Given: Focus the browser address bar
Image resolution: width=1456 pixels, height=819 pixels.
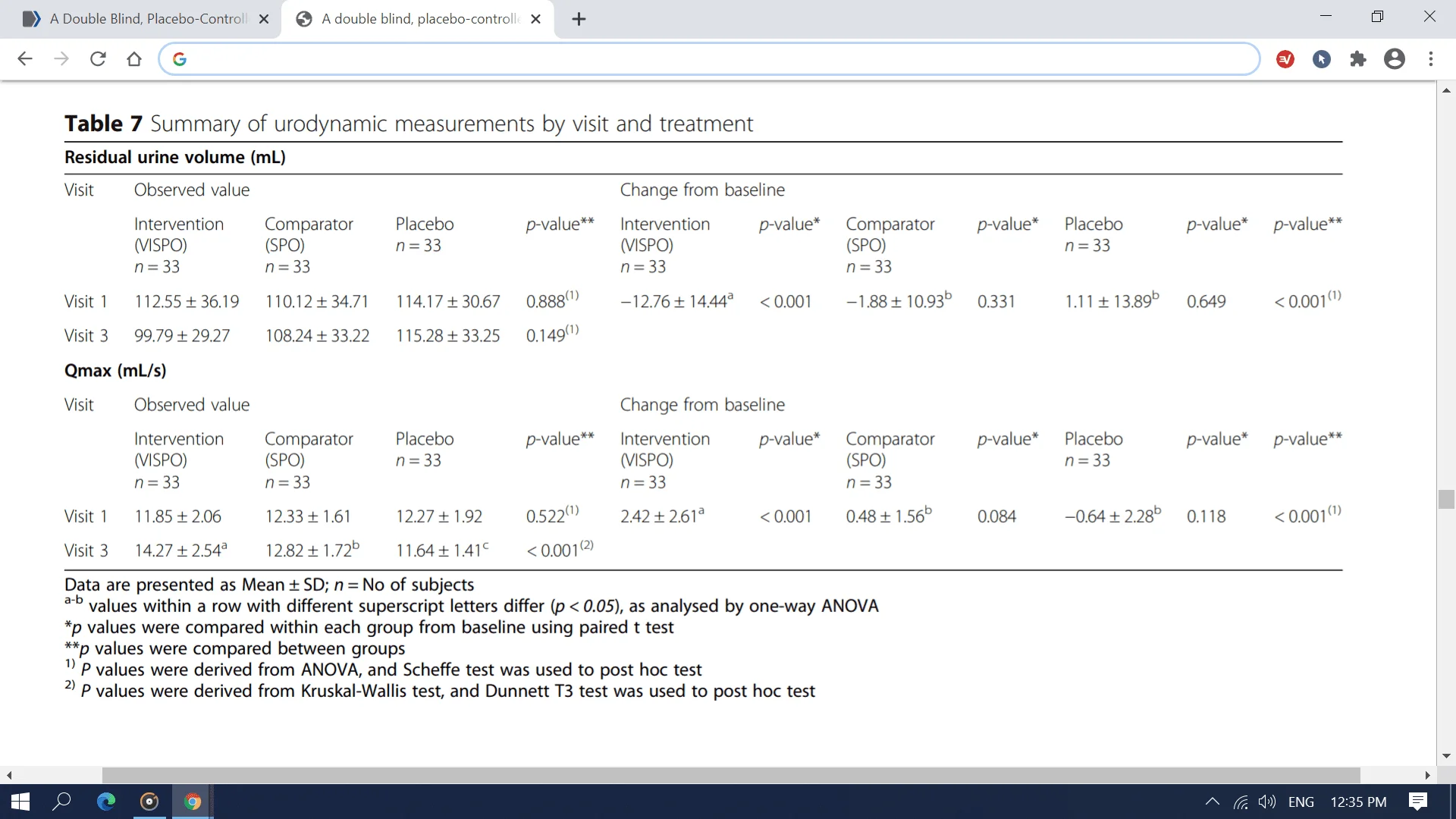Looking at the screenshot, I should click(x=709, y=59).
